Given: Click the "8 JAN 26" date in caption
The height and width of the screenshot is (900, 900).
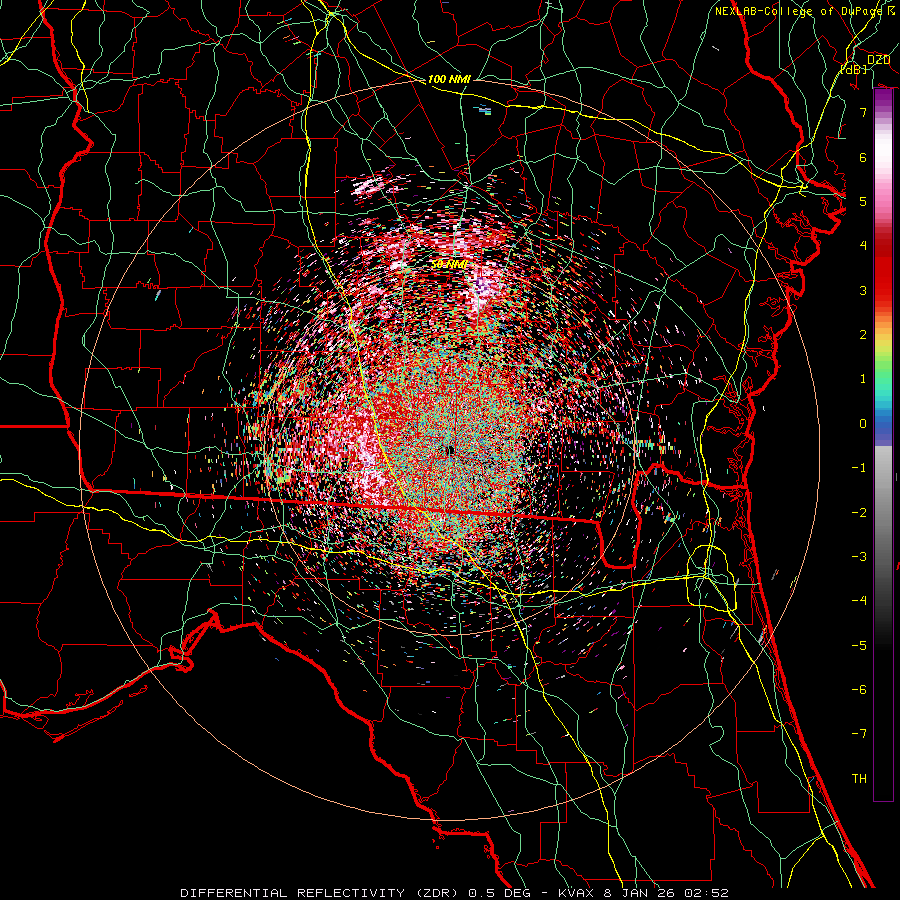Looking at the screenshot, I should [639, 893].
